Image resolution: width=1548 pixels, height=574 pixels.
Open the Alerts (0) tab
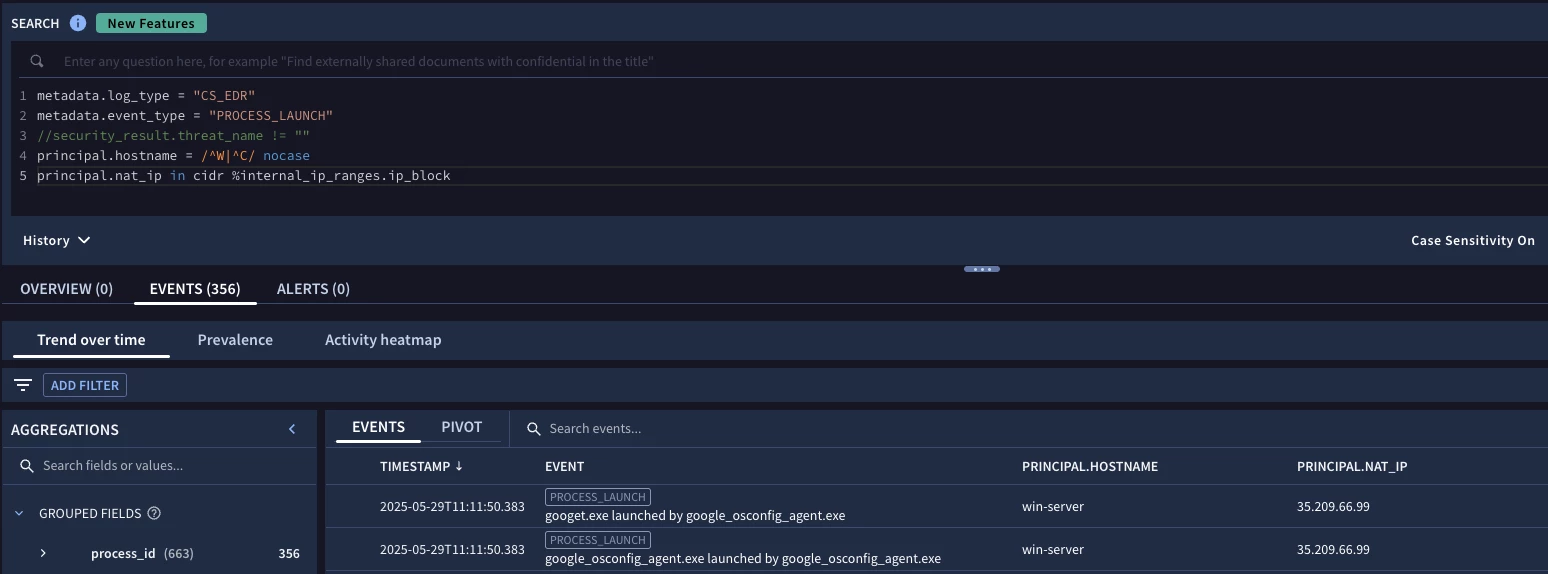313,288
